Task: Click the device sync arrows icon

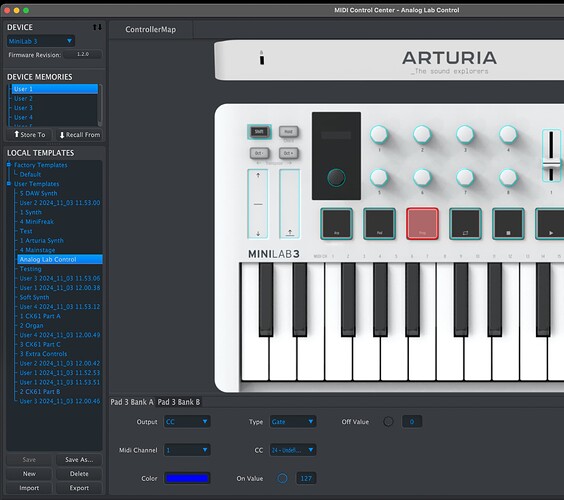Action: [97, 27]
